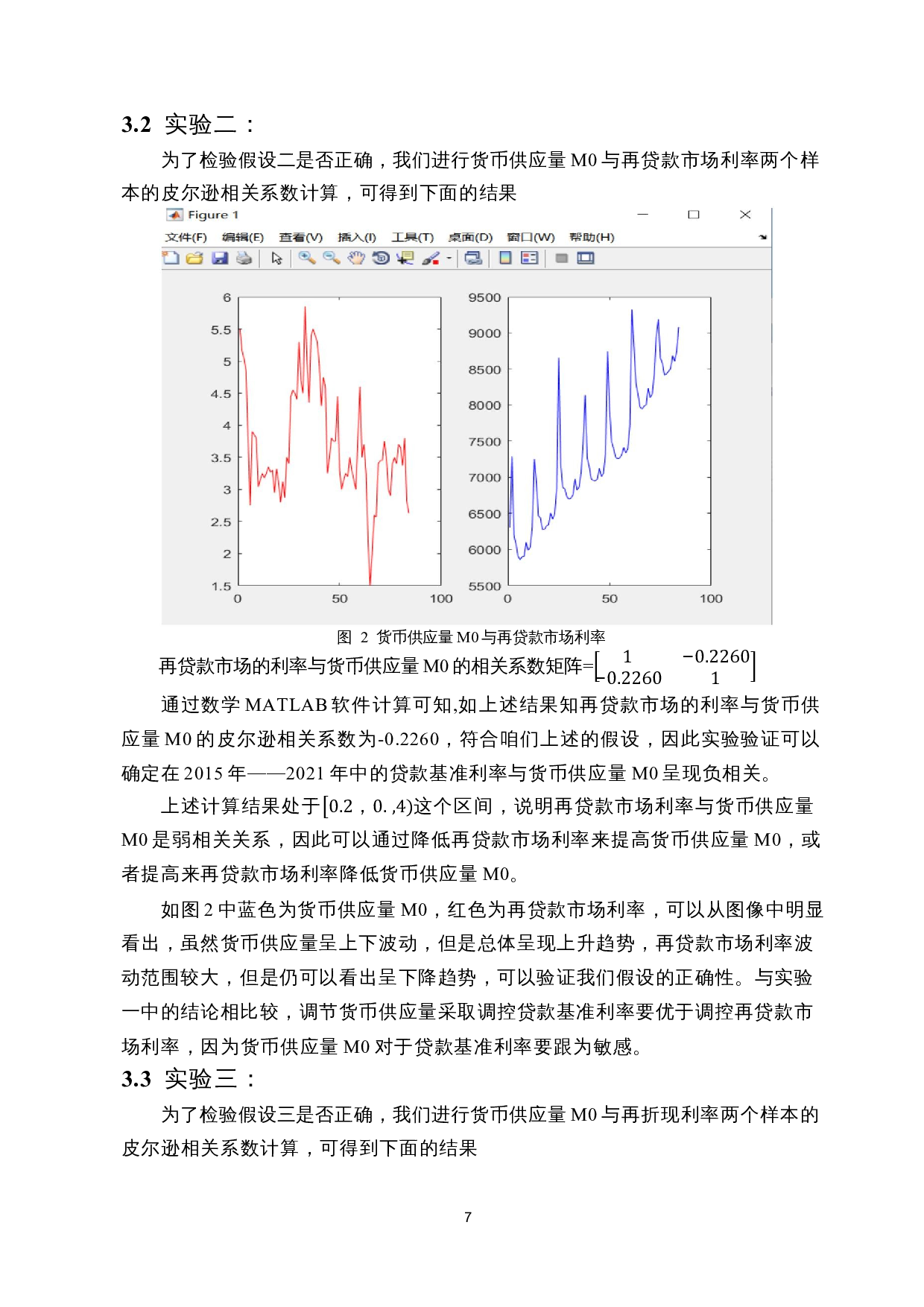Click the New Figure icon

coord(171,258)
